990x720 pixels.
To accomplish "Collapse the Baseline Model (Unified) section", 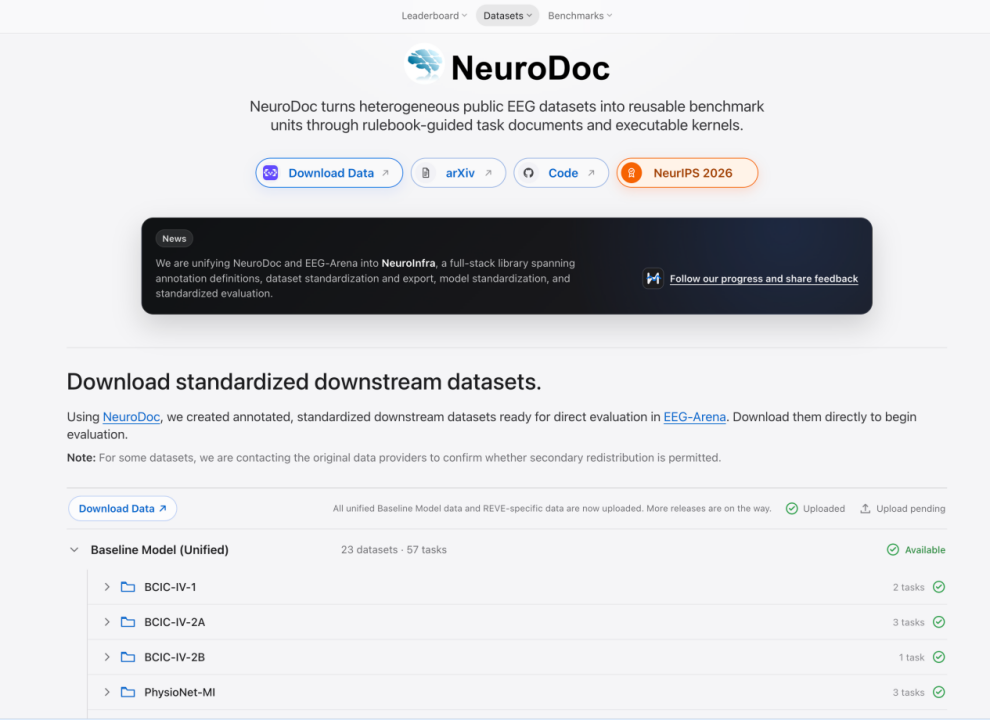I will tap(75, 549).
